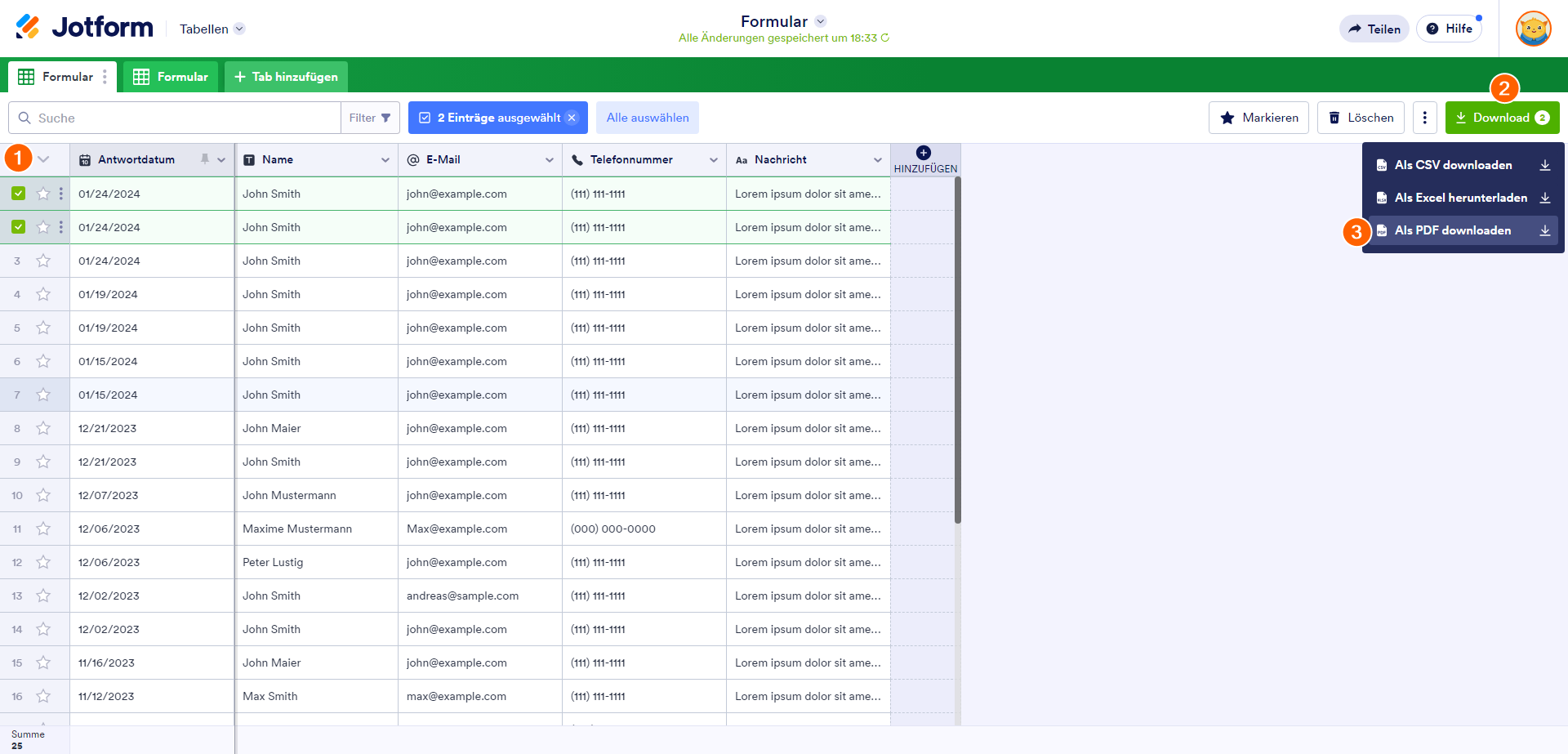Focus the Suche search field
The image size is (1568, 754).
175,118
